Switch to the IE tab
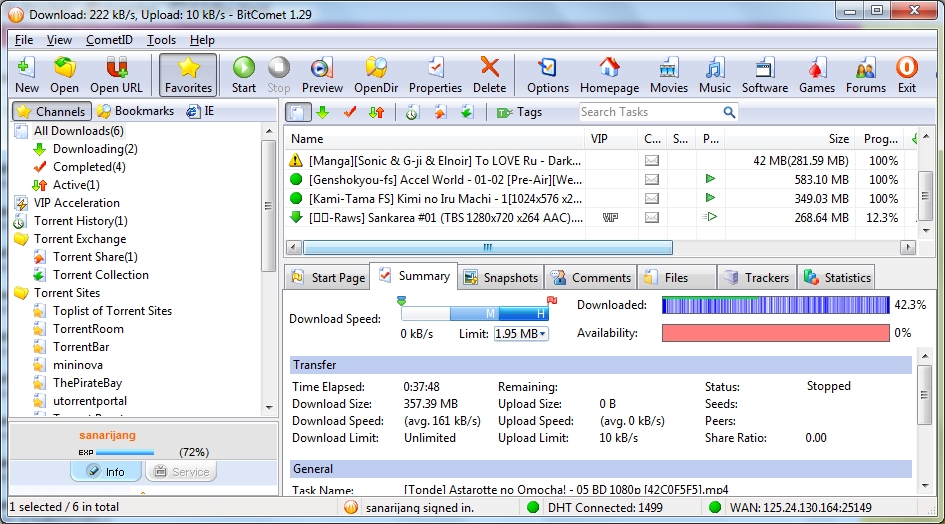The image size is (945, 524). [201, 111]
